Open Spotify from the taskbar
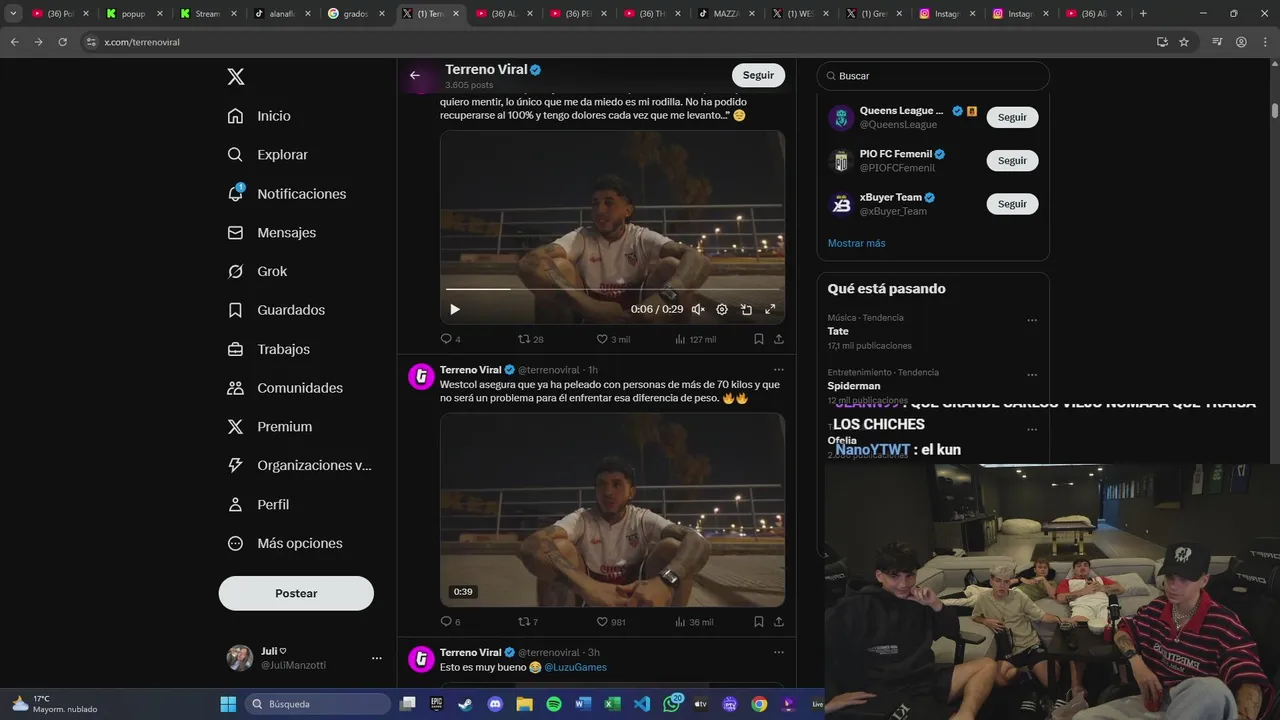Viewport: 1280px width, 720px height. [554, 704]
